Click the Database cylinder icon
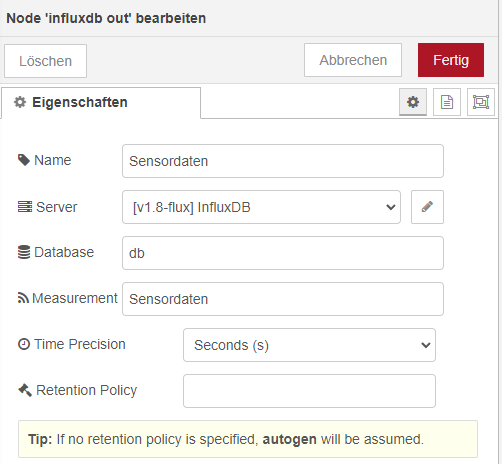Viewport: 502px width, 464px height. (24, 252)
